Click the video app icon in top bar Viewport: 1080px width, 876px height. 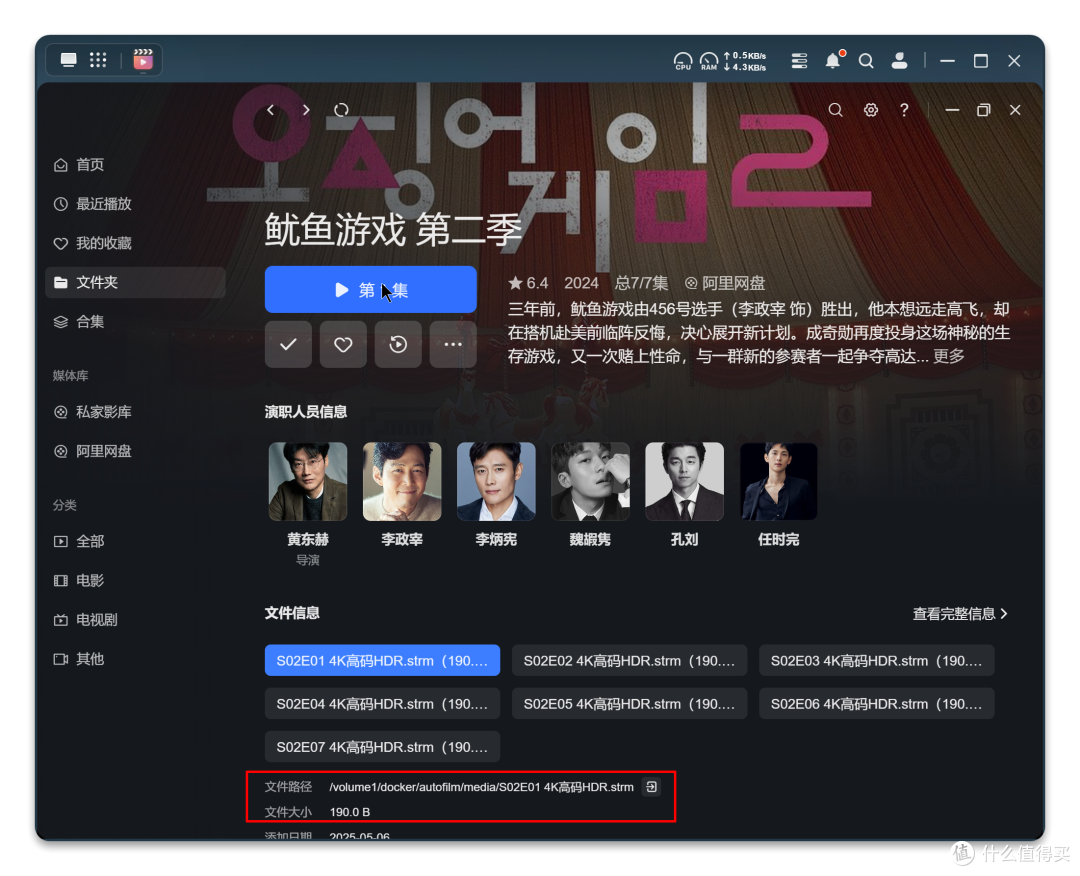tap(143, 60)
